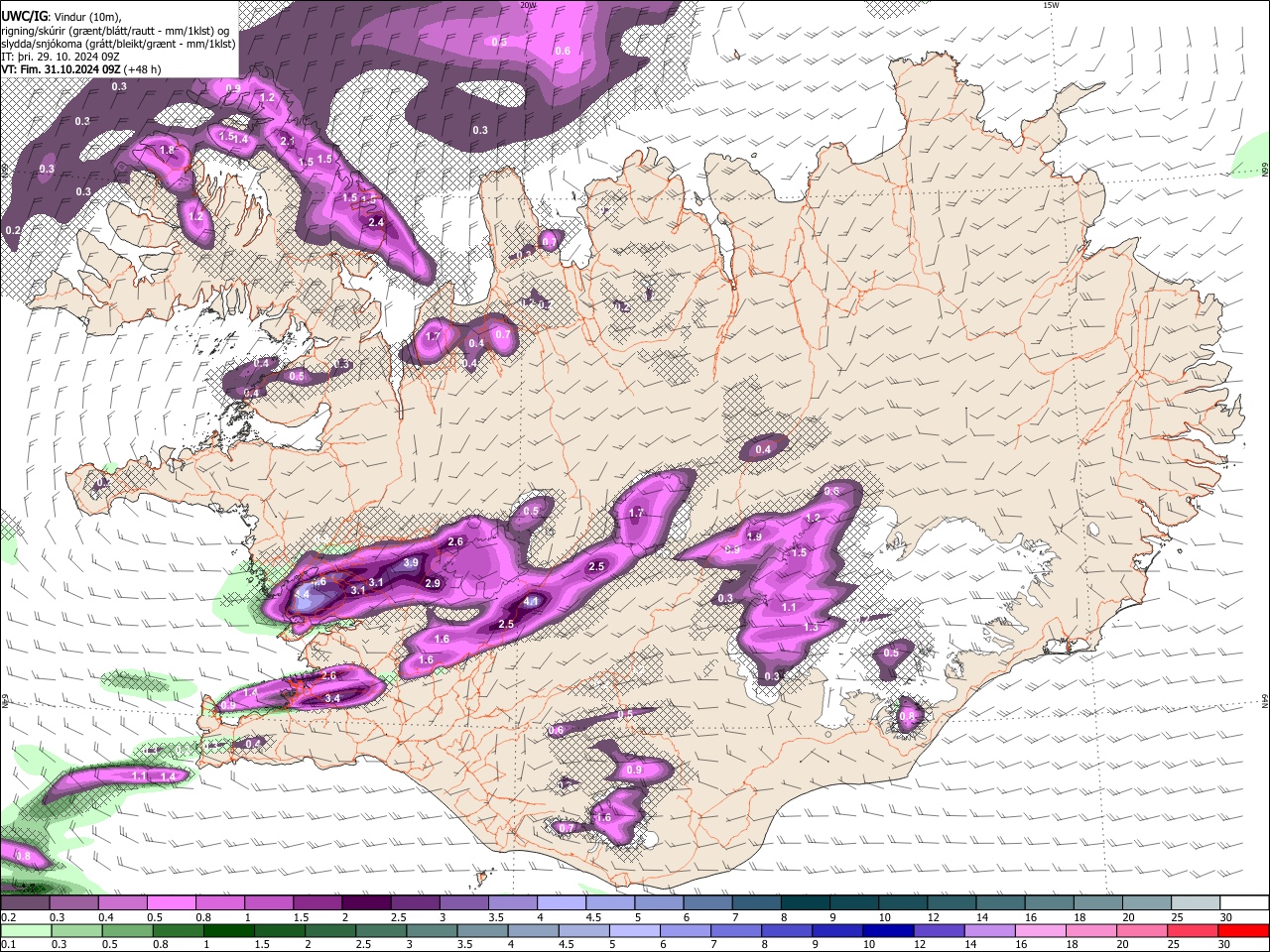Pick the dark mauve 0.2 swatch in upper legend row

(x=25, y=902)
